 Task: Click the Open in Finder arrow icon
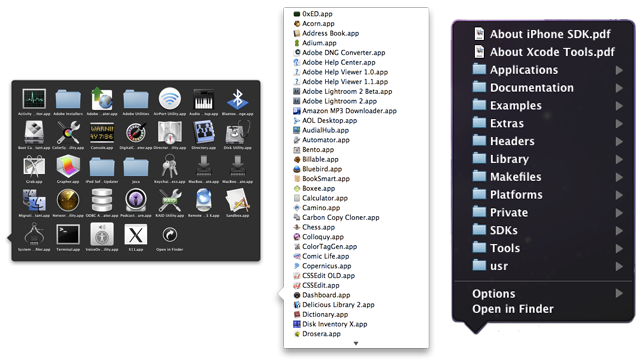tap(170, 235)
